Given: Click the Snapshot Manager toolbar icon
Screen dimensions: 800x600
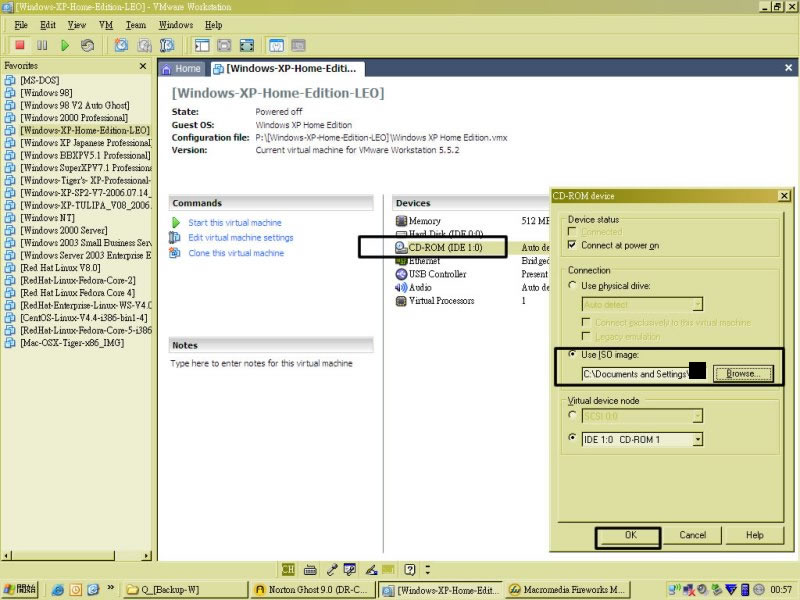Looking at the screenshot, I should pos(167,45).
